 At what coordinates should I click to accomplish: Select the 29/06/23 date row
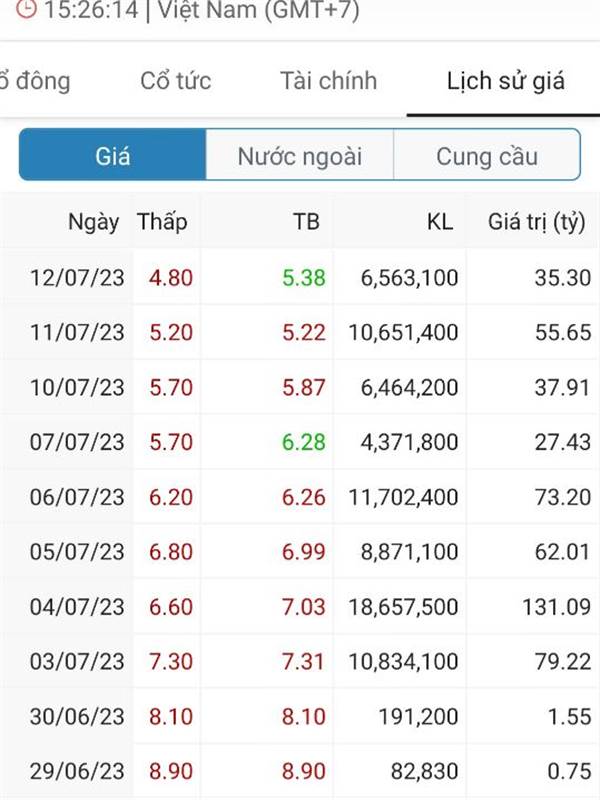point(300,771)
